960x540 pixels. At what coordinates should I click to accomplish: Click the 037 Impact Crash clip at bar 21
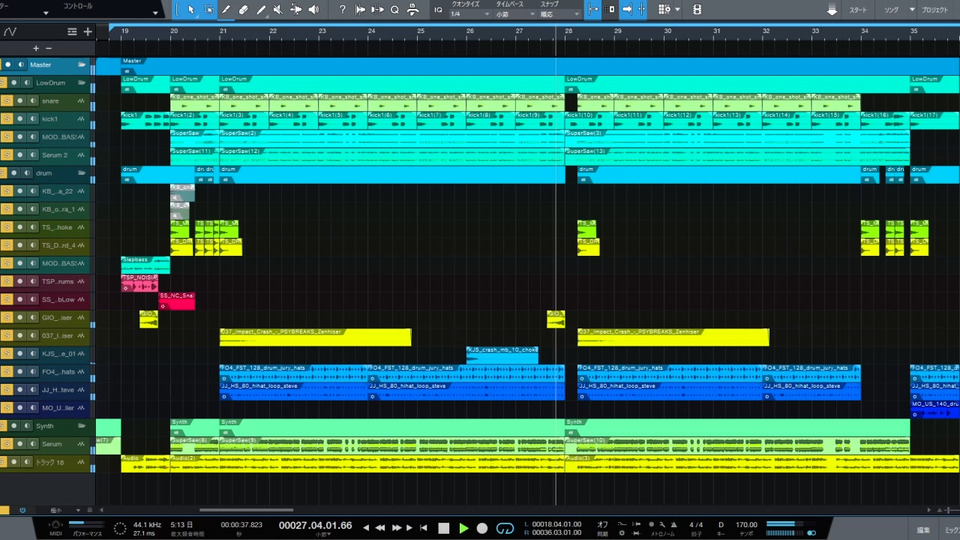click(314, 336)
